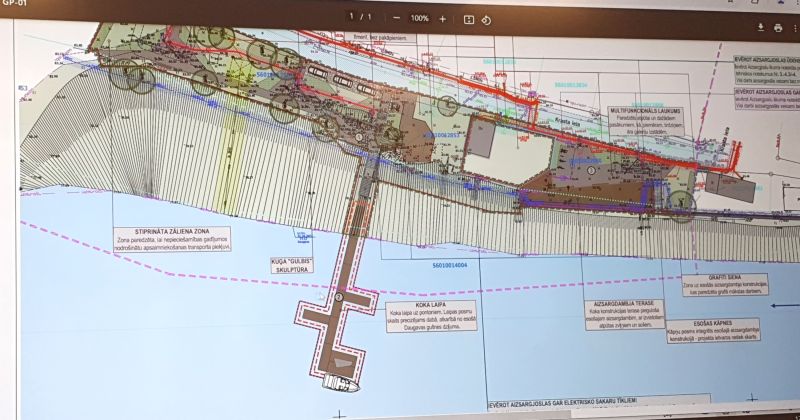Viewport: 800px width, 420px height.
Task: Select the current page number field
Action: pyautogui.click(x=350, y=17)
